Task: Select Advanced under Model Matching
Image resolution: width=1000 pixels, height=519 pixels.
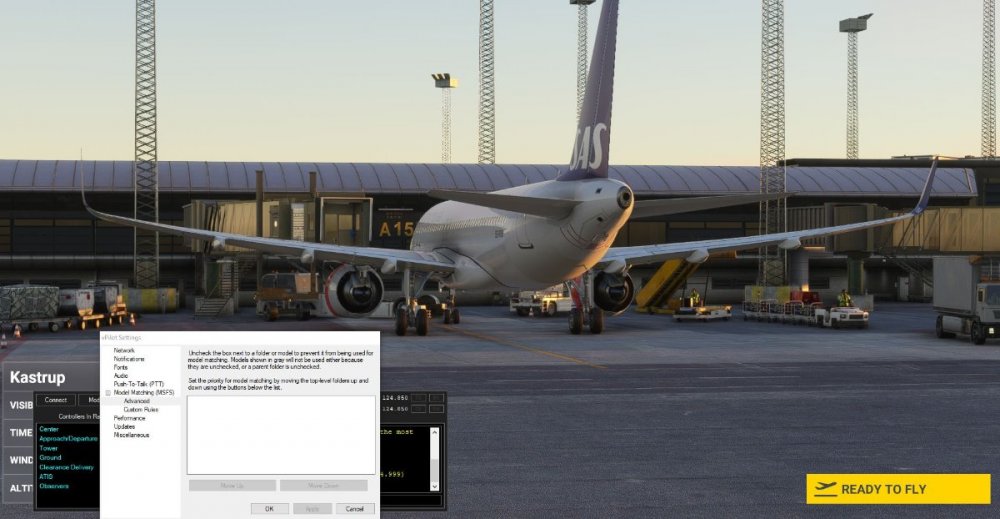Action: 136,401
